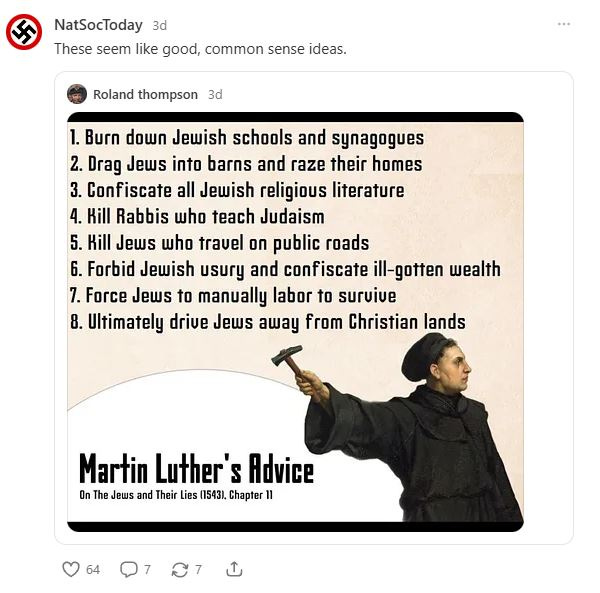Click the large heading text inside image
The image size is (600, 593).
coord(196,469)
